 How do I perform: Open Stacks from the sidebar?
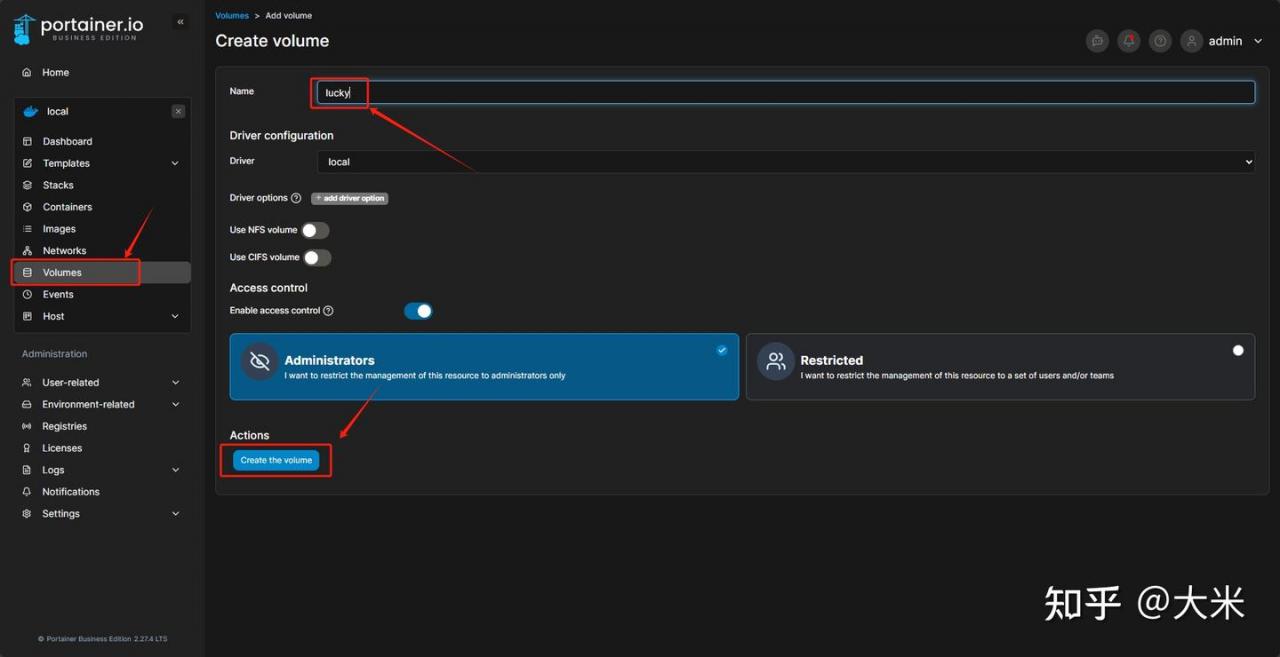[x=58, y=186]
